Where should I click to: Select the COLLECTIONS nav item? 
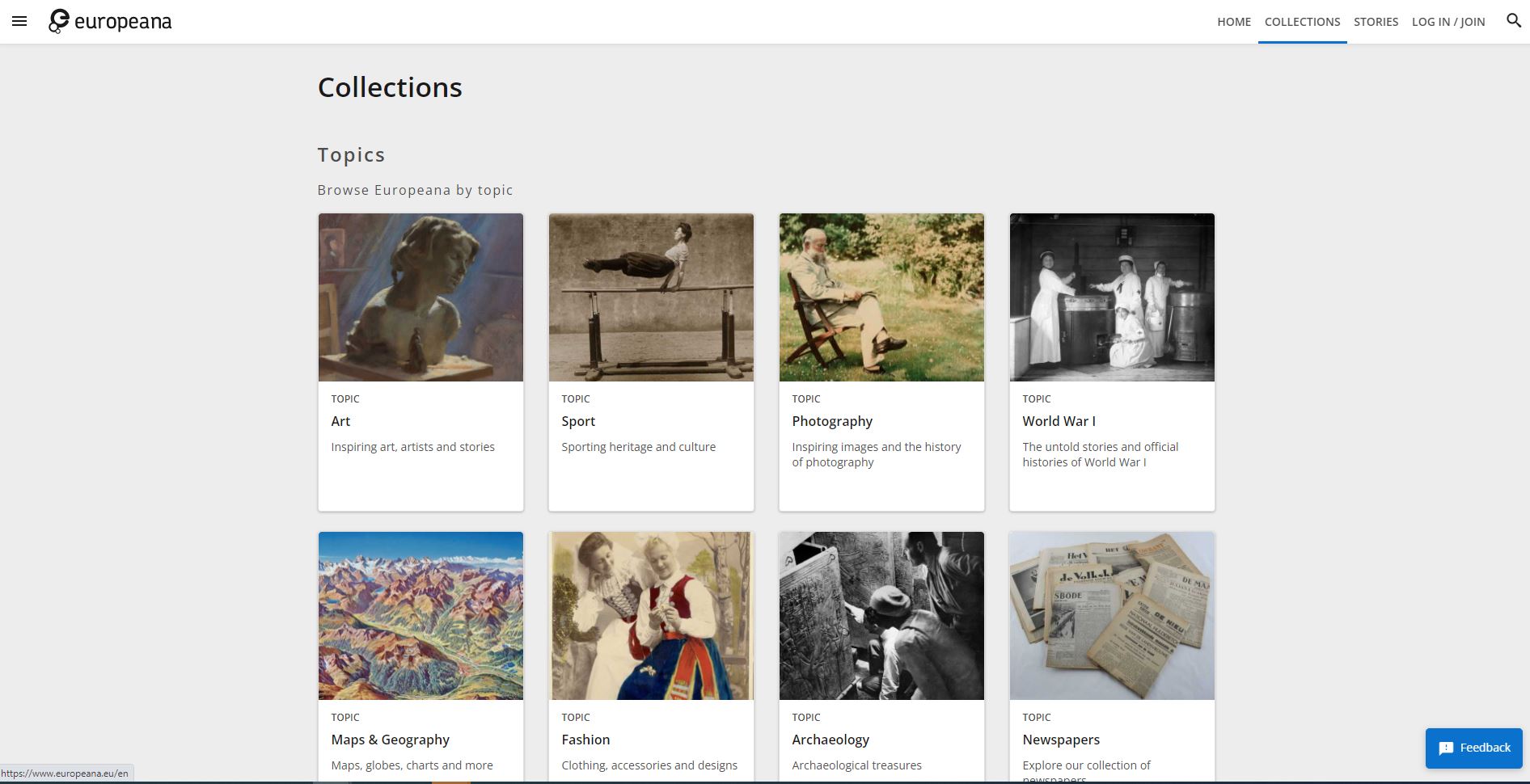1302,22
